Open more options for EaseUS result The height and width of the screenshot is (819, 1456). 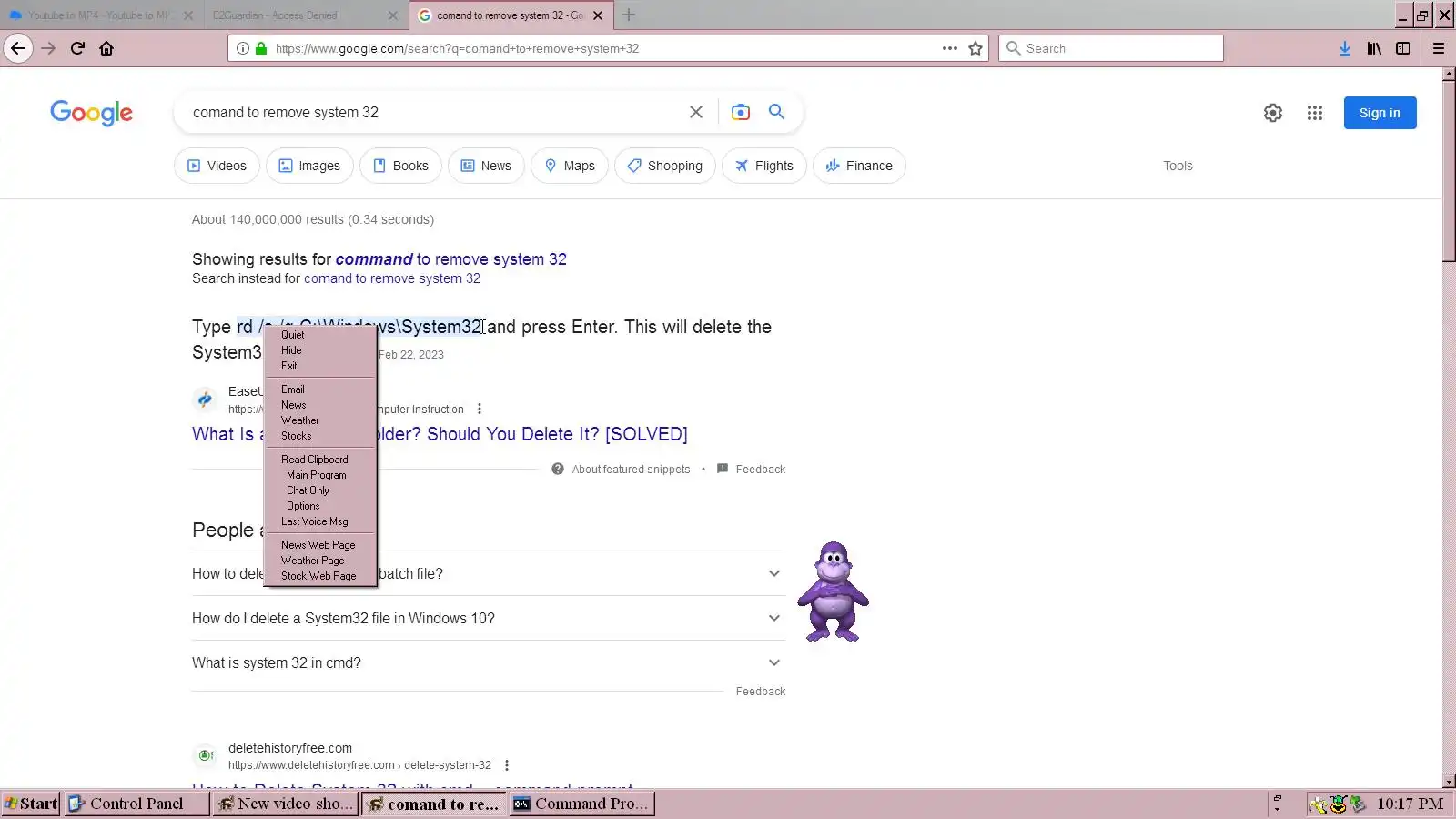(480, 409)
